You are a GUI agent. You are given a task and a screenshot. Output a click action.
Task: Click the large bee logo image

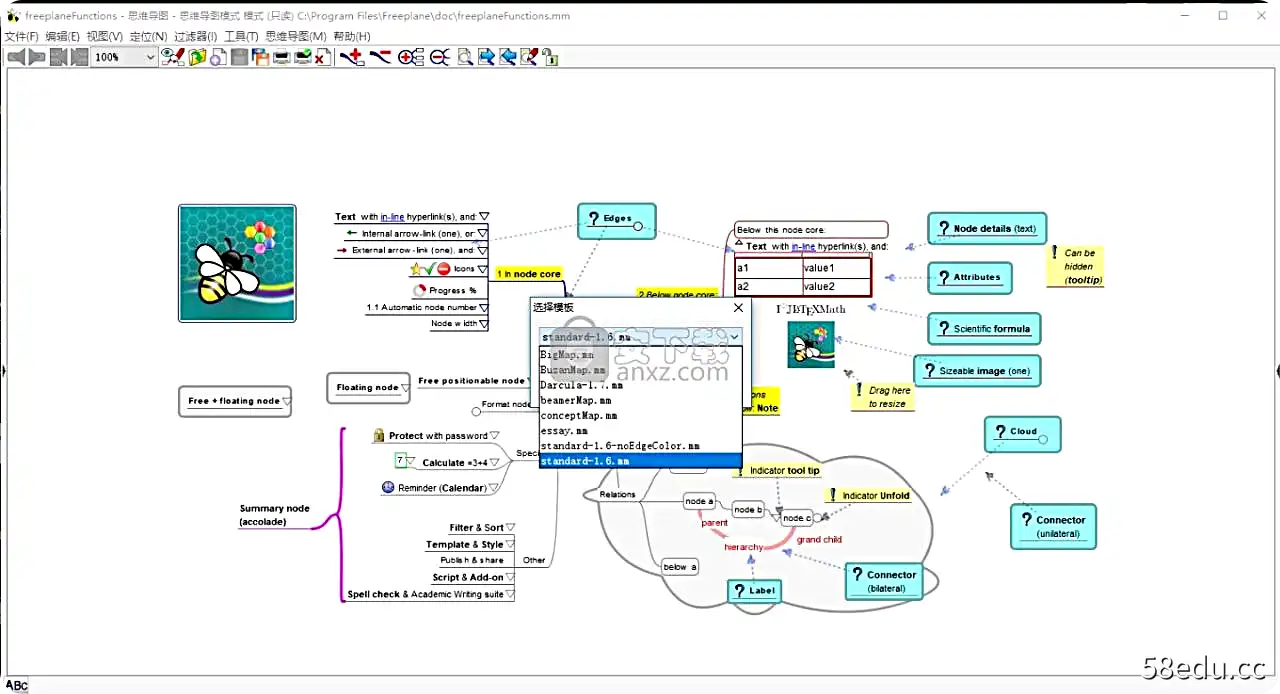237,263
